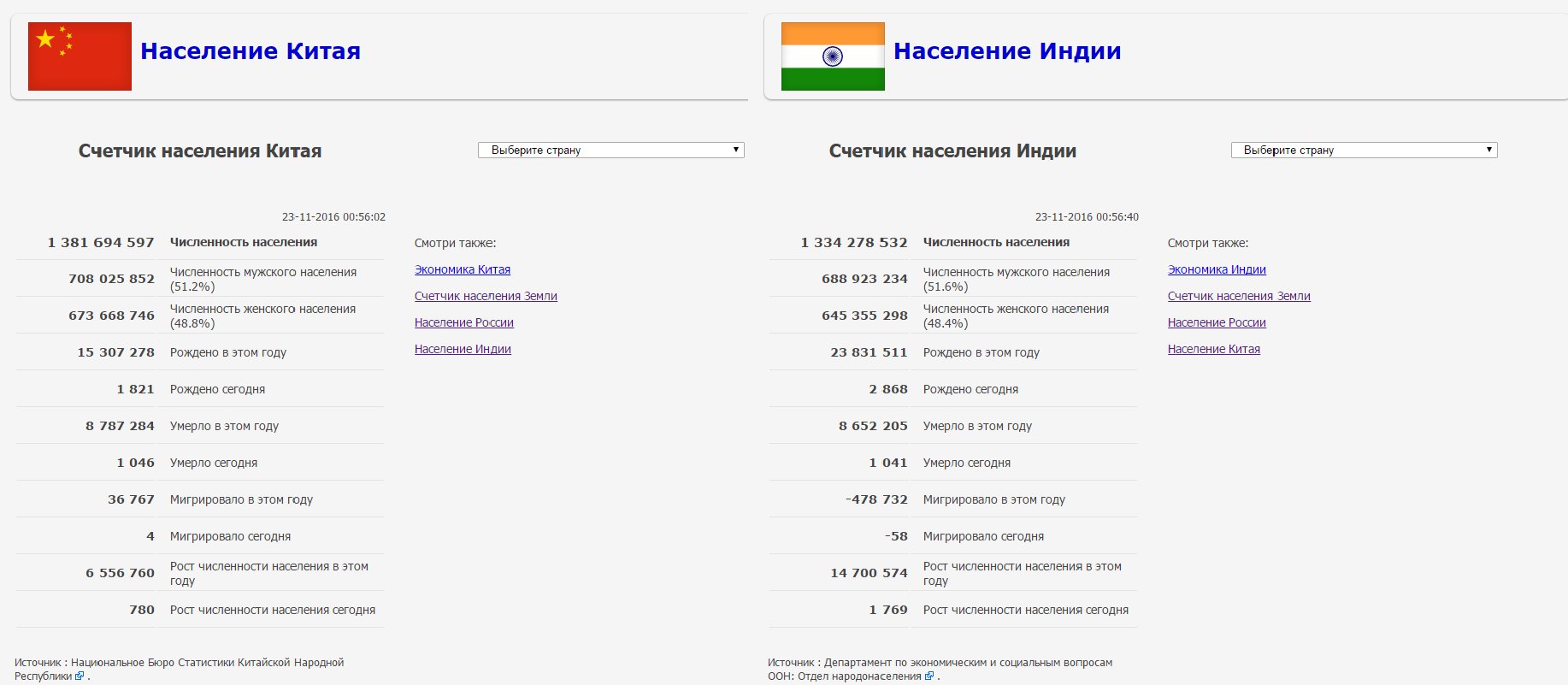Click China migration this year 36 767
Image resolution: width=1568 pixels, height=685 pixels.
131,499
